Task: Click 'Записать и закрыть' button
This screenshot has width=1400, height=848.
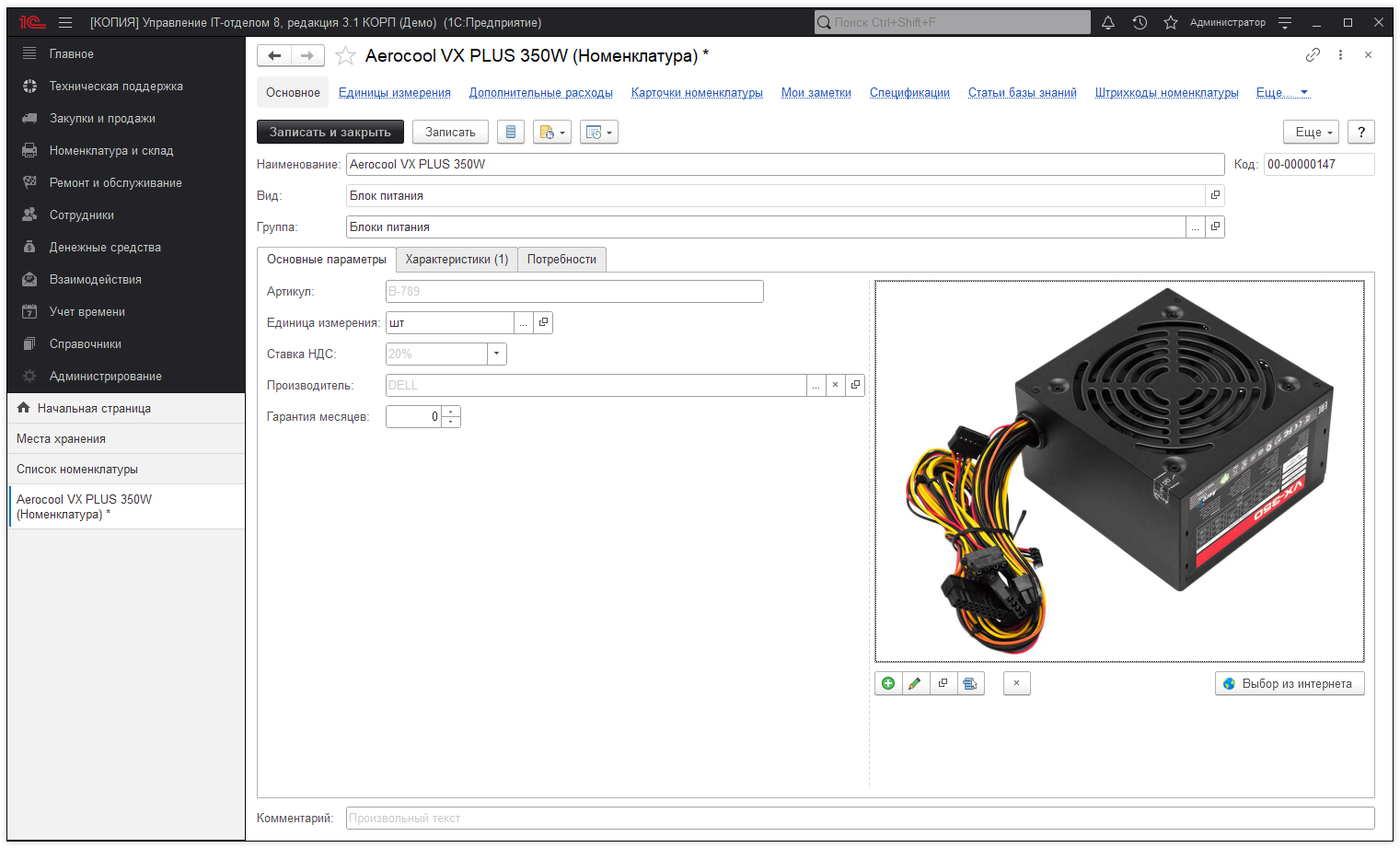Action: click(x=330, y=133)
